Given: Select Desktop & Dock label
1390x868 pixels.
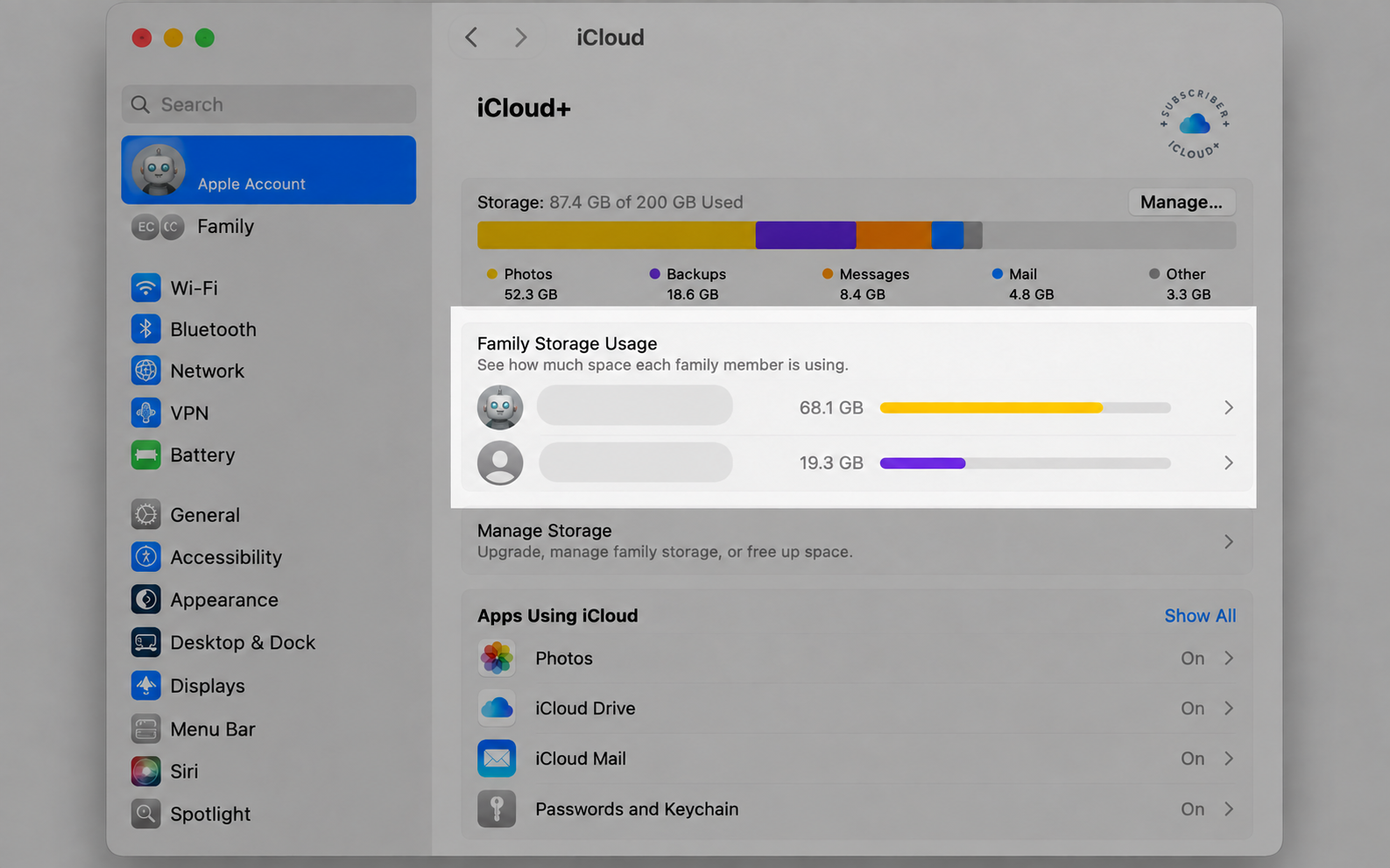Looking at the screenshot, I should pyautogui.click(x=243, y=643).
